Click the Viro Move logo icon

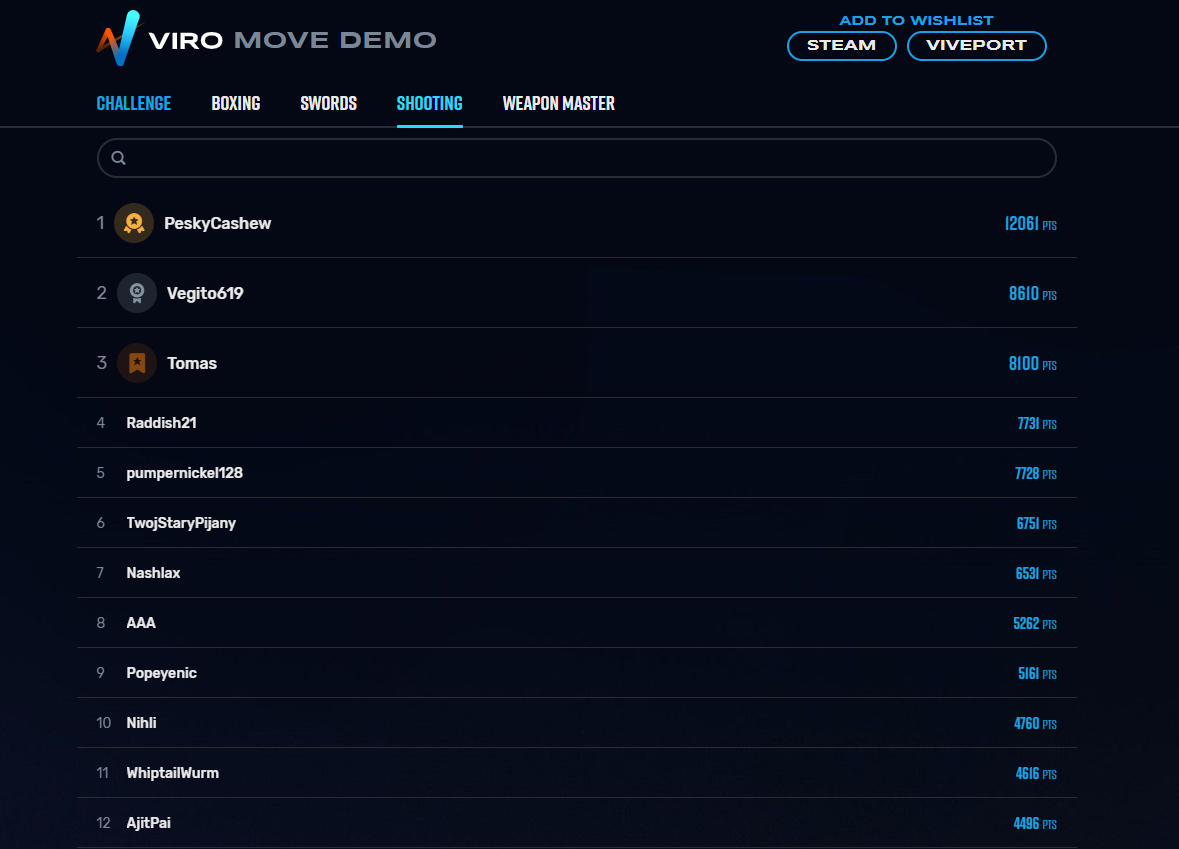pos(119,38)
